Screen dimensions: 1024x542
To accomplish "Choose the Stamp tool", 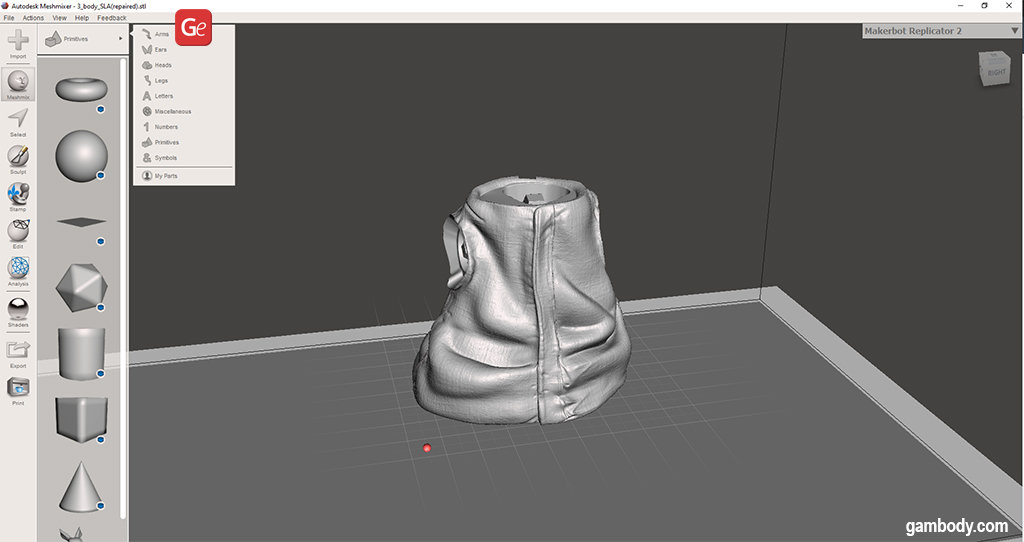I will [x=18, y=194].
